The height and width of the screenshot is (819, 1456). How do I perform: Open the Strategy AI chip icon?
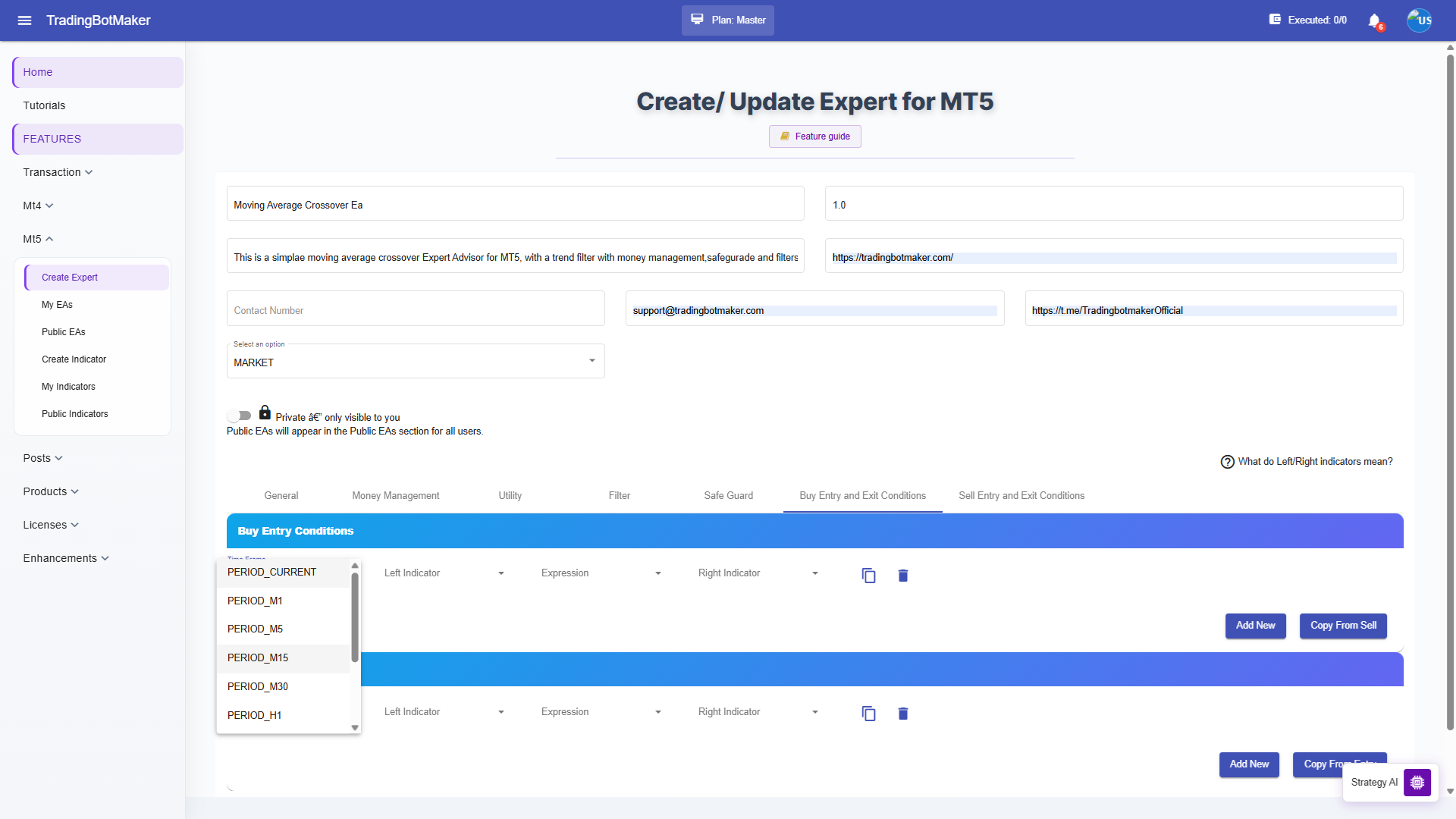1417,783
